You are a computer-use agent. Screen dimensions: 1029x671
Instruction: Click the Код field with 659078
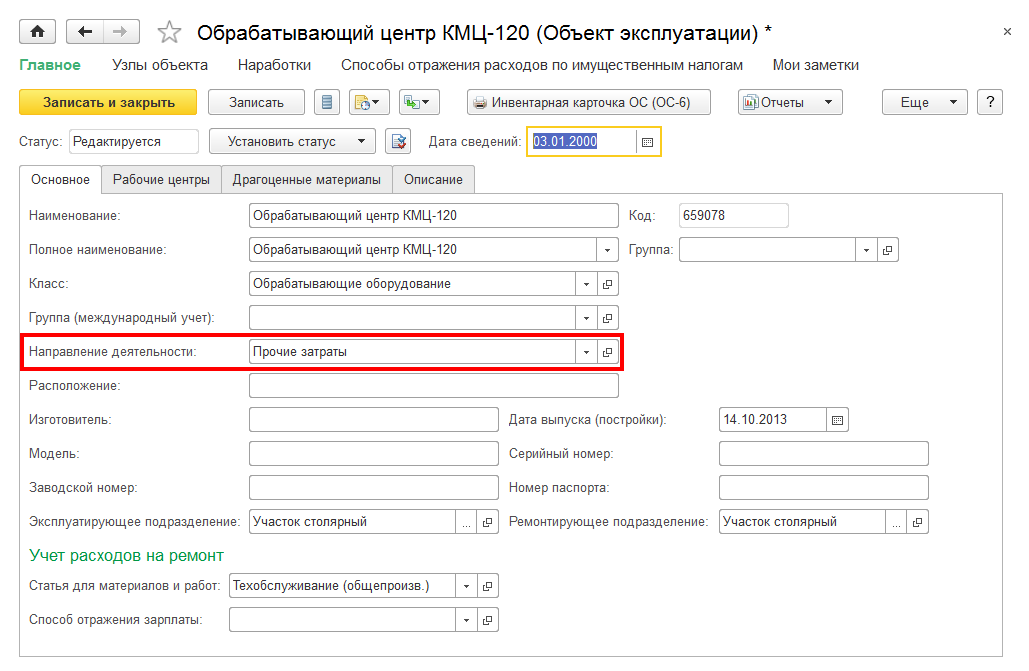(x=734, y=216)
